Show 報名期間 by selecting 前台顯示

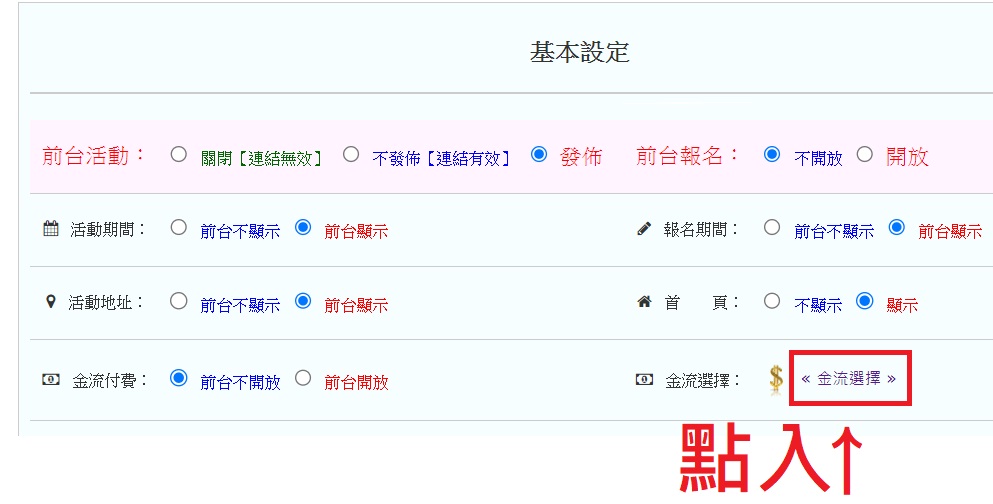pyautogui.click(x=897, y=228)
